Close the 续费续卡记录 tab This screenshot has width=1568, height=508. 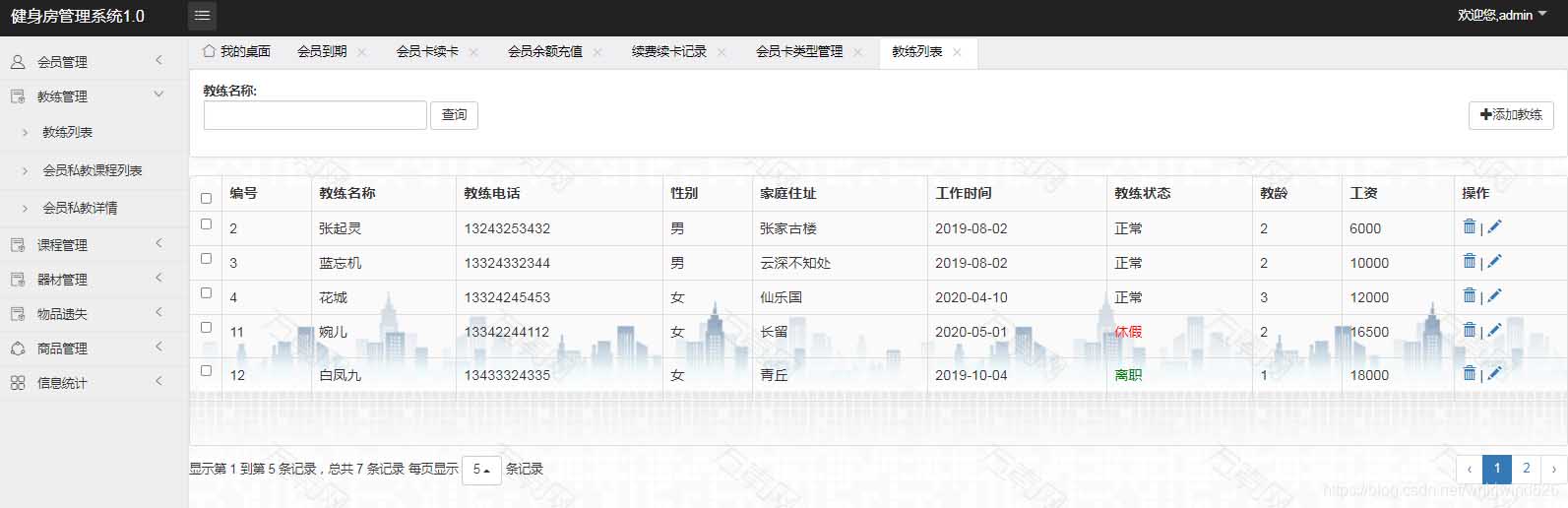click(721, 52)
